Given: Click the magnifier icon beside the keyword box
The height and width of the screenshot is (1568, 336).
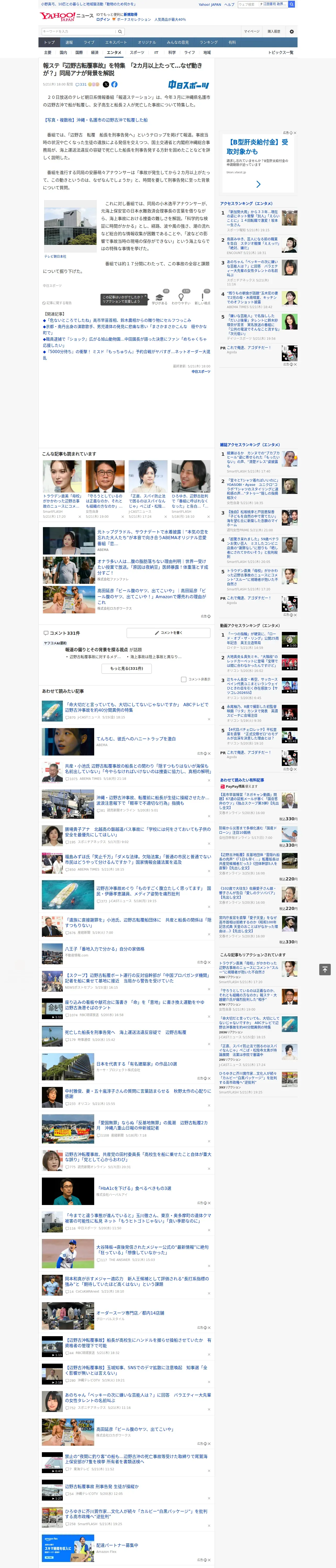Looking at the screenshot, I should 120,32.
